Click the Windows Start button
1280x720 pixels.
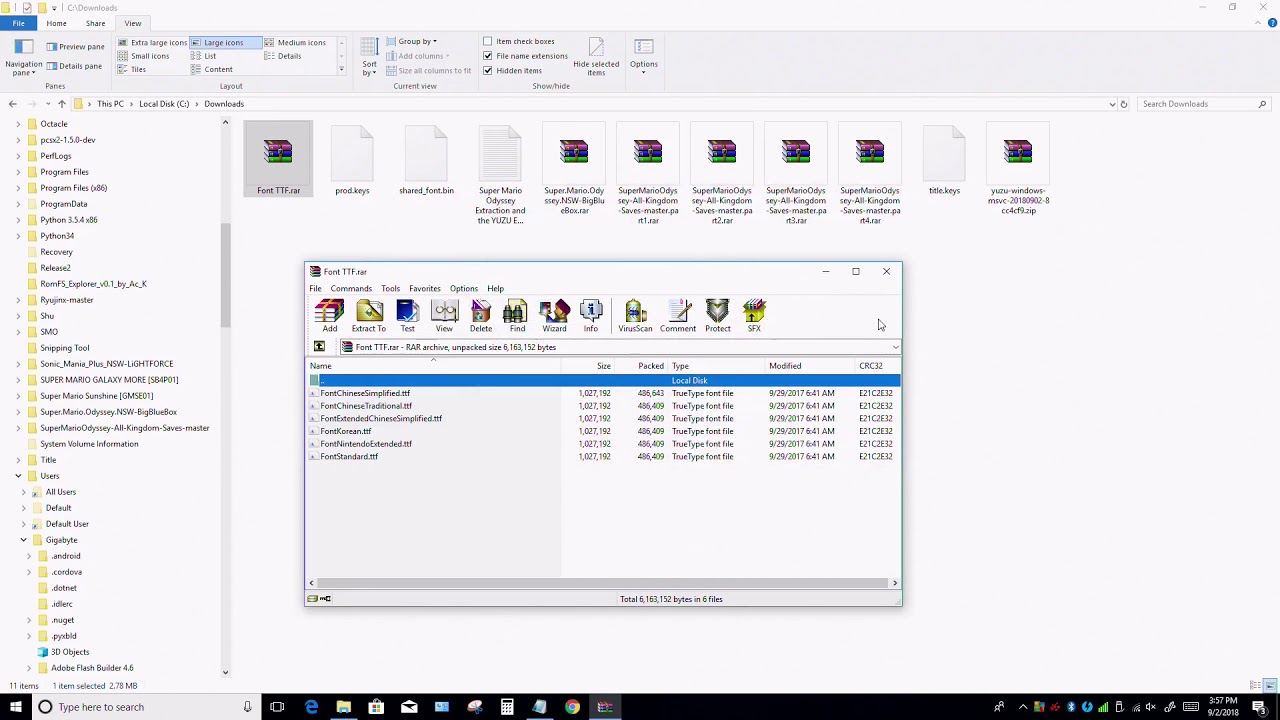(x=16, y=707)
